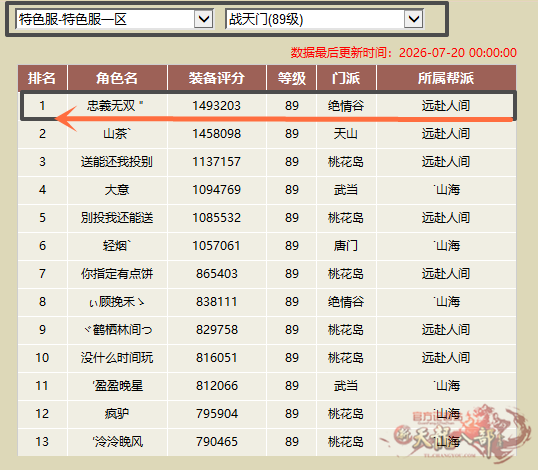
Task: Select character name 別投我还能送
Action: (117, 218)
